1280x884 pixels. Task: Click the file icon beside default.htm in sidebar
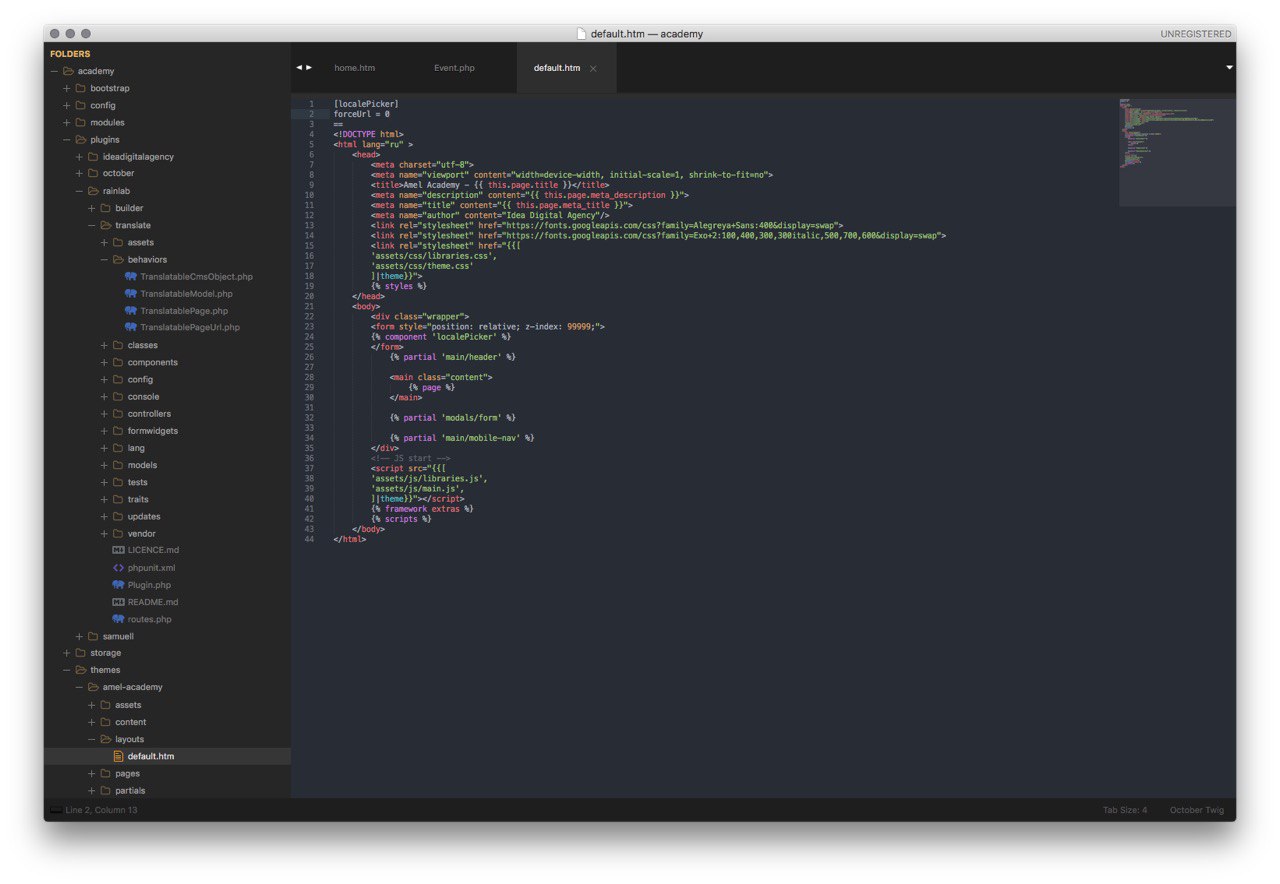point(118,756)
